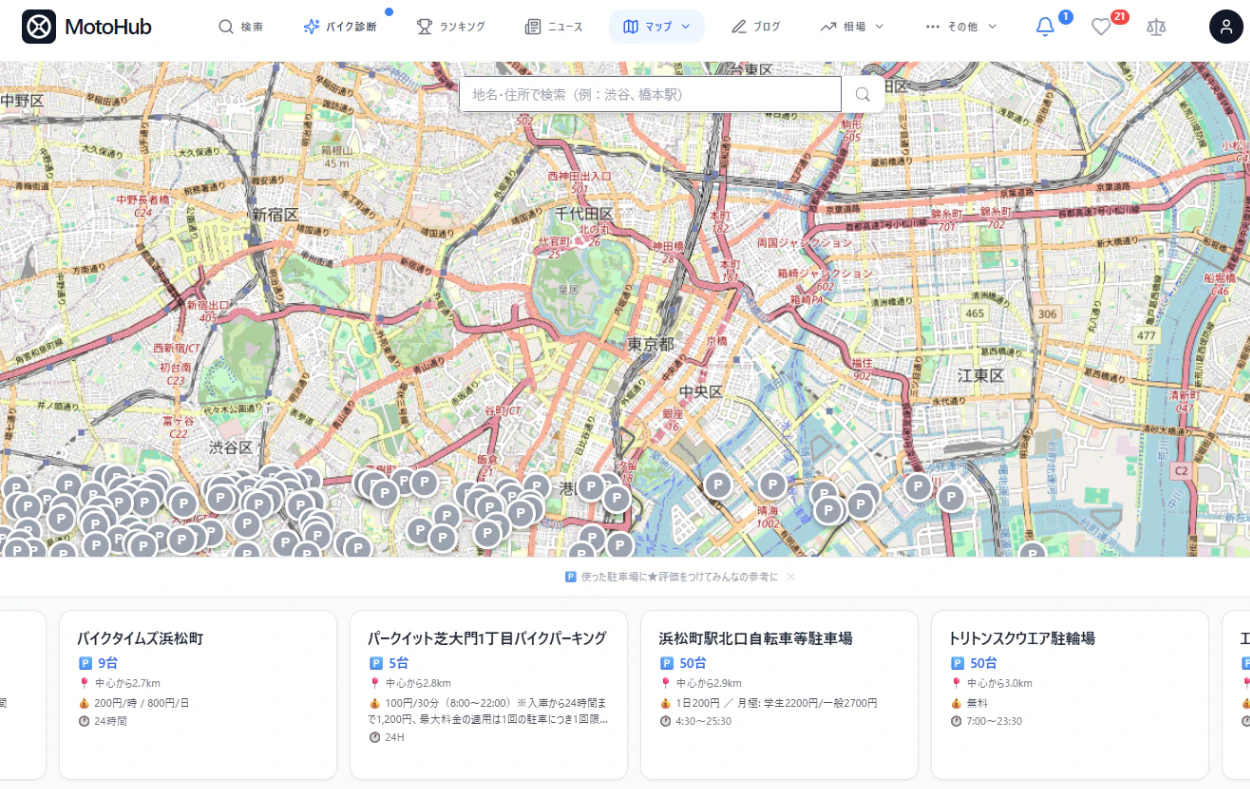Click money bag icon beside 1日200円
Viewport: 1250px width, 789px height.
point(665,703)
